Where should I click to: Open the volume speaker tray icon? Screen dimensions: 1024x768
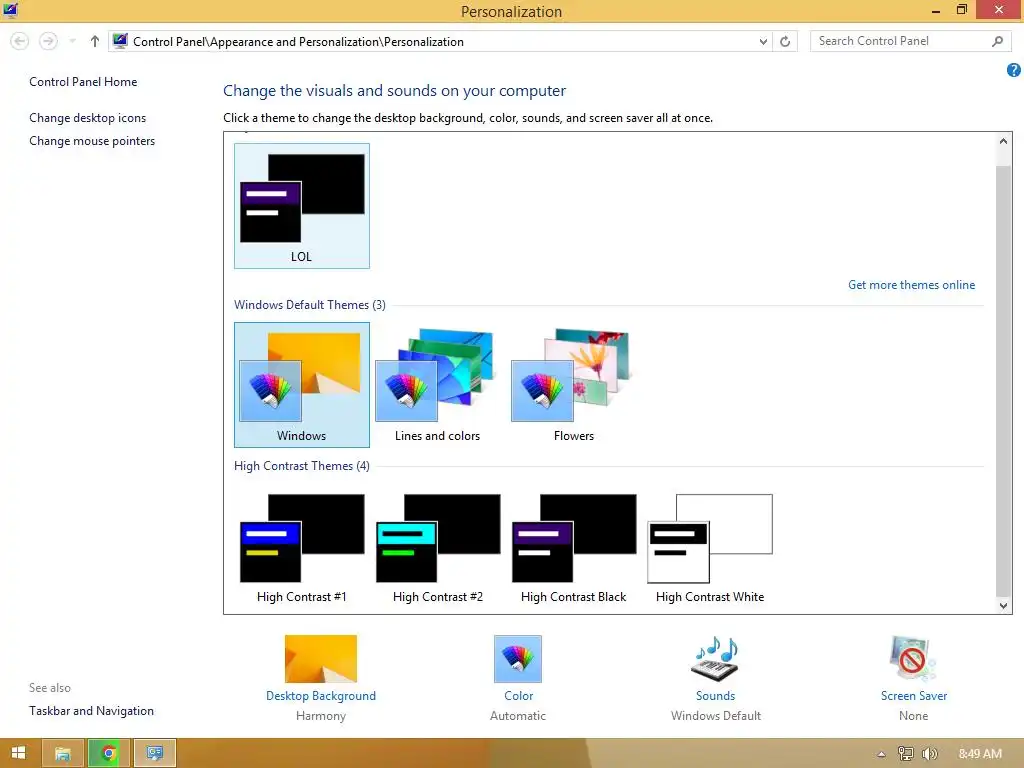pos(929,754)
